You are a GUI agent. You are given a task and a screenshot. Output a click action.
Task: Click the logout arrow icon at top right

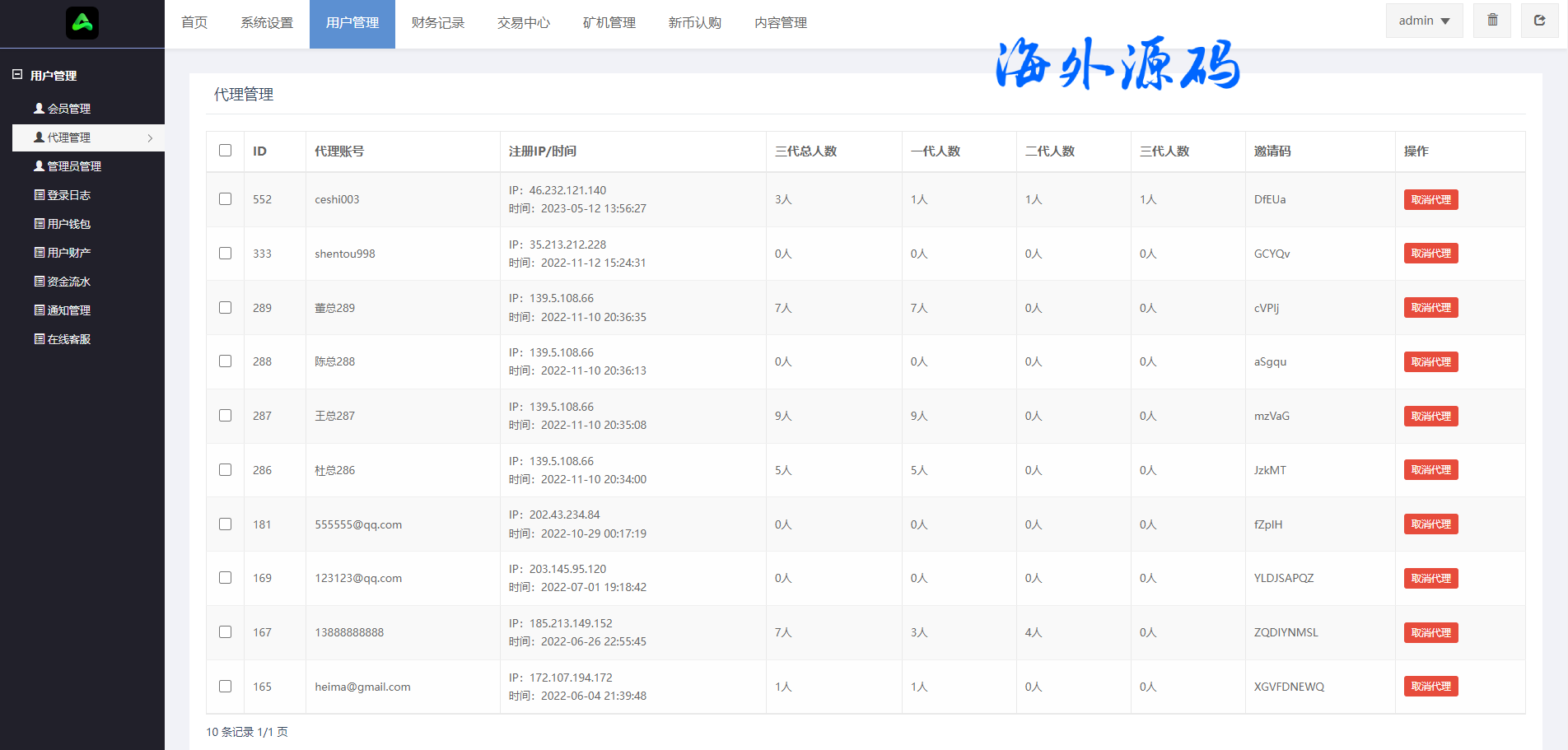1539,21
